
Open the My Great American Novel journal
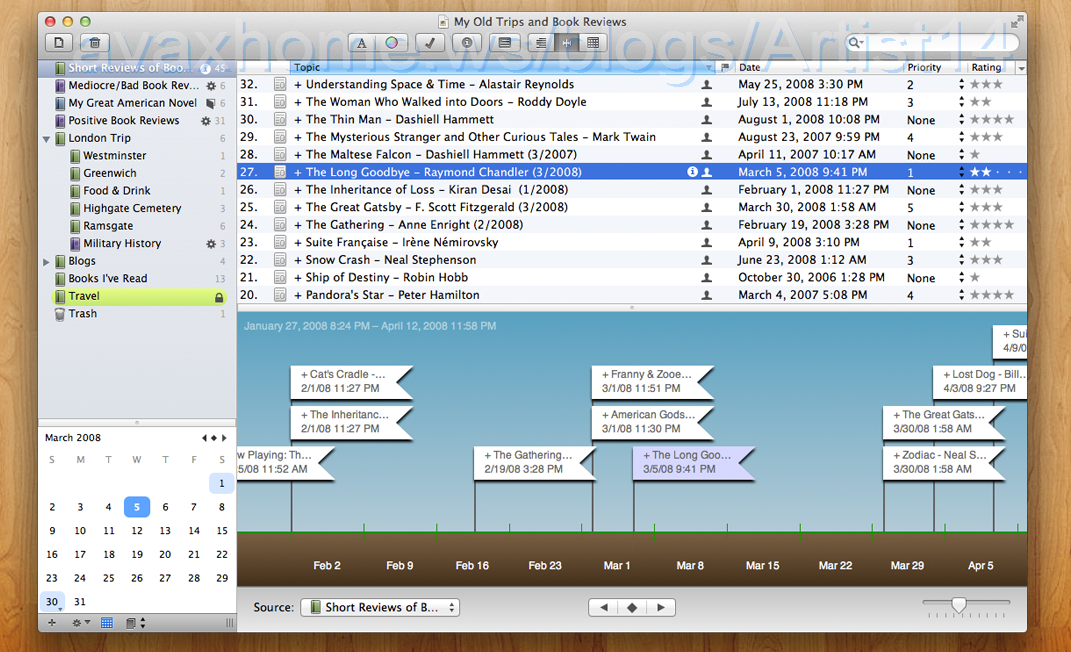coord(138,103)
